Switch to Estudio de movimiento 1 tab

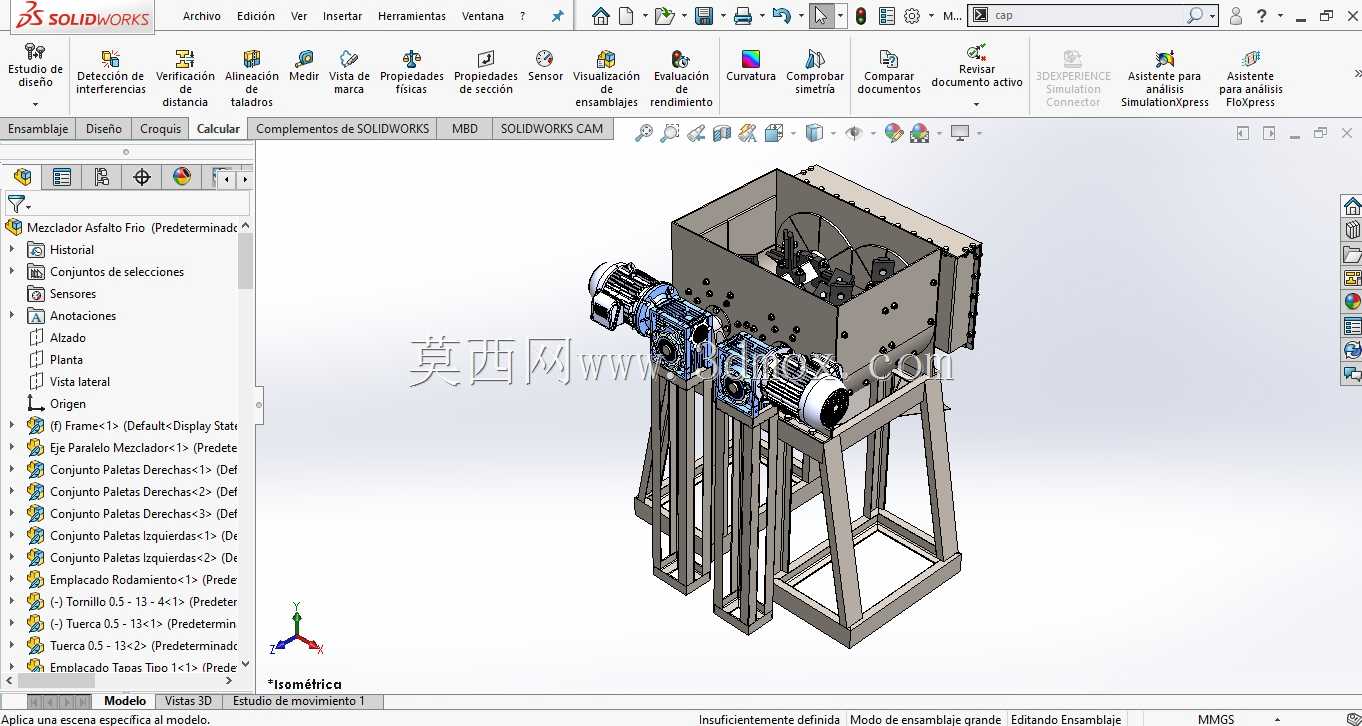299,701
